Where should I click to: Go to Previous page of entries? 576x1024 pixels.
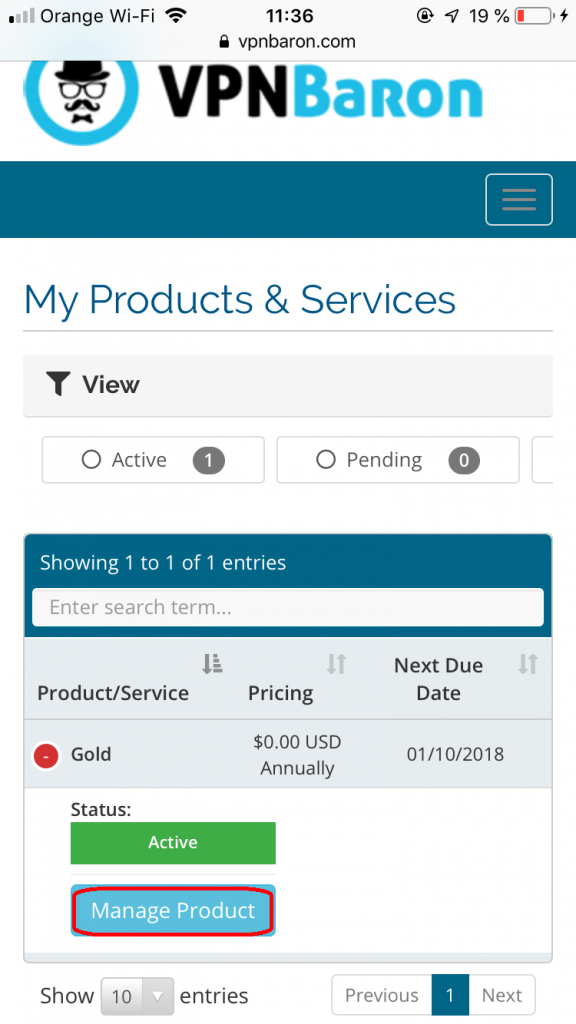(x=381, y=995)
